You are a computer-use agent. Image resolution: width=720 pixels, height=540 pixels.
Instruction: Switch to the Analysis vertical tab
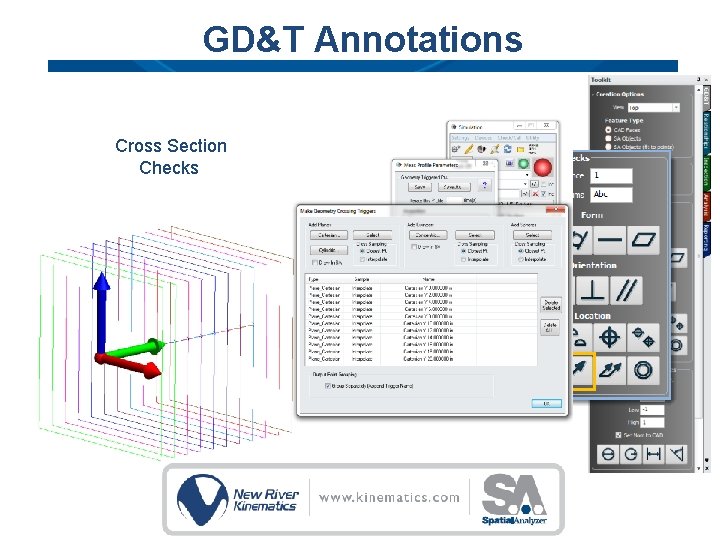706,205
